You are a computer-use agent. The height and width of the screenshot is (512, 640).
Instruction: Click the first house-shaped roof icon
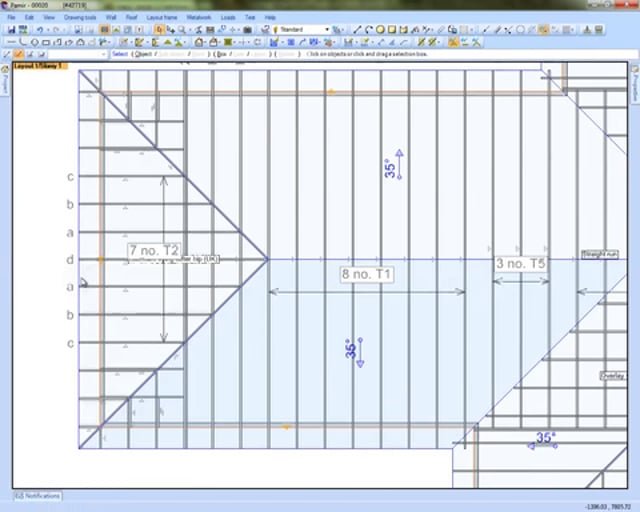pos(198,42)
